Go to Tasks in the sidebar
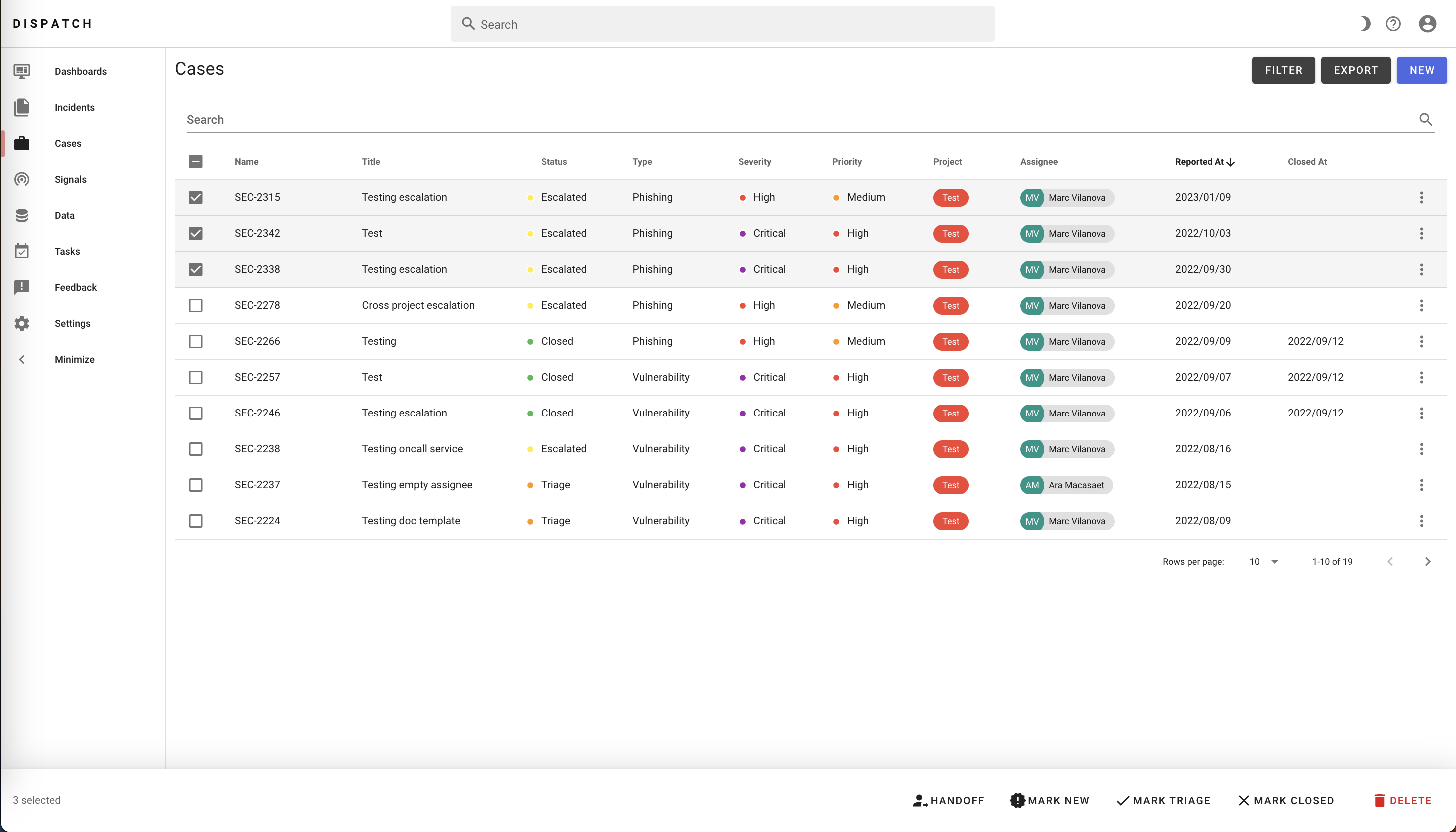Viewport: 1456px width, 832px height. [x=67, y=251]
